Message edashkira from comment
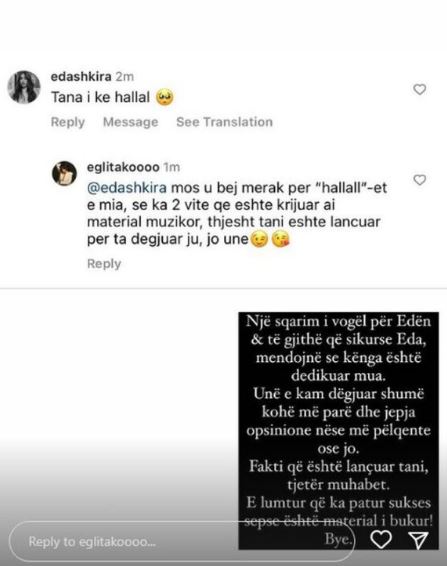 [x=130, y=122]
